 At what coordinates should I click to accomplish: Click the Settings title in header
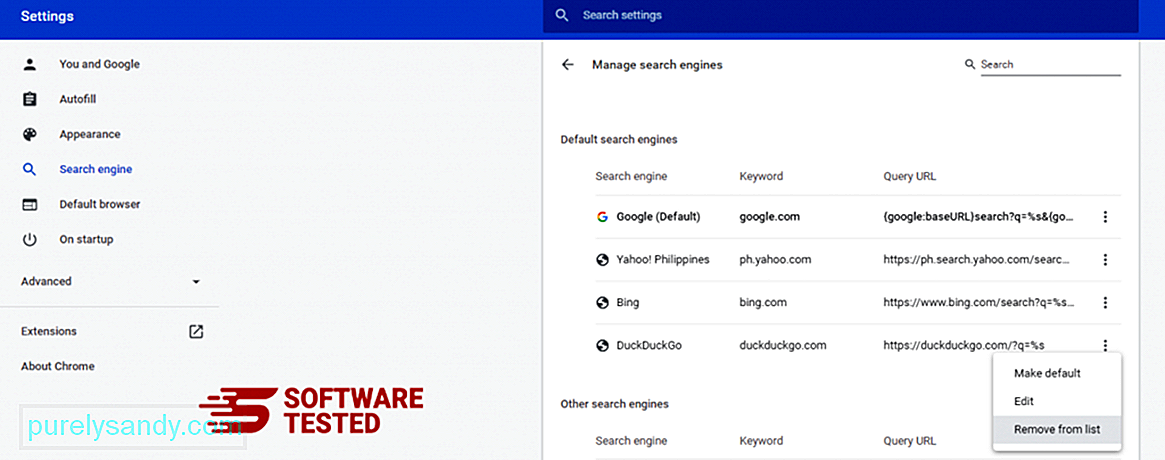coord(48,16)
